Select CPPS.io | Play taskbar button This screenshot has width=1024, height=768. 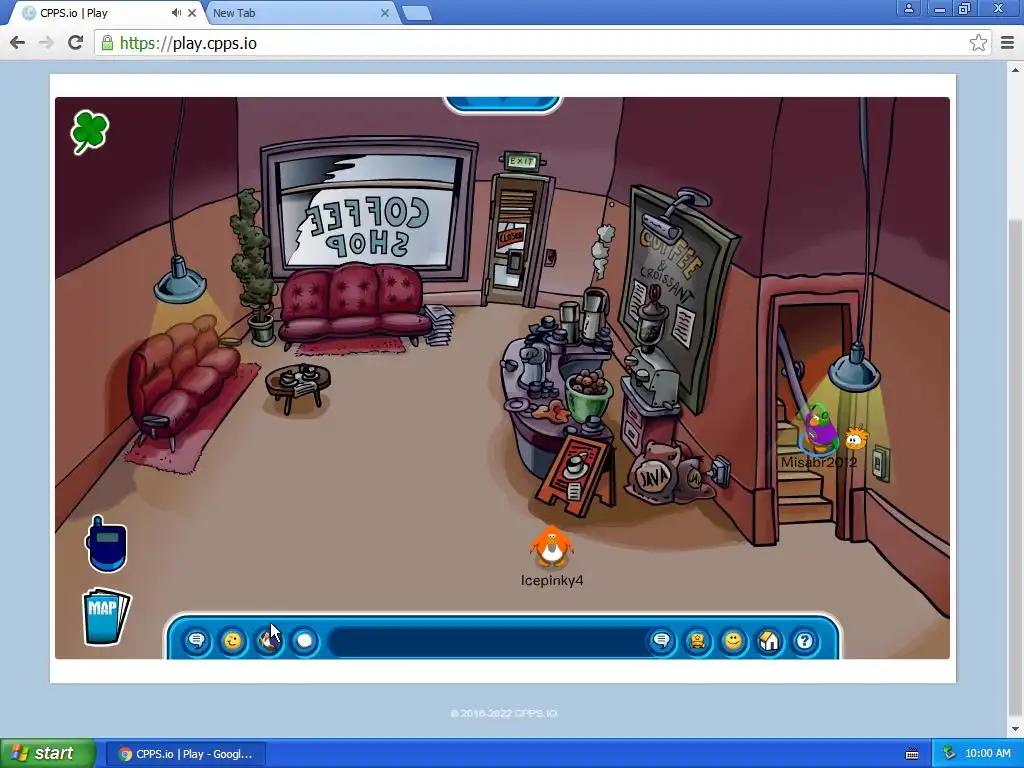pyautogui.click(x=186, y=754)
